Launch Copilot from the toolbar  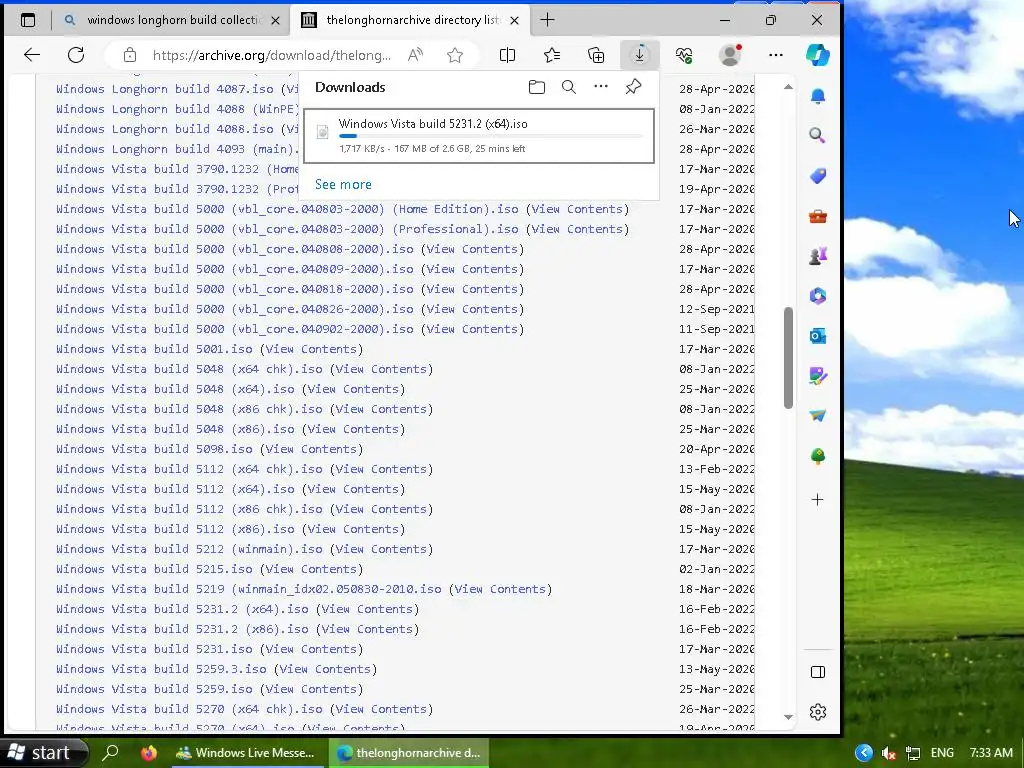point(818,55)
